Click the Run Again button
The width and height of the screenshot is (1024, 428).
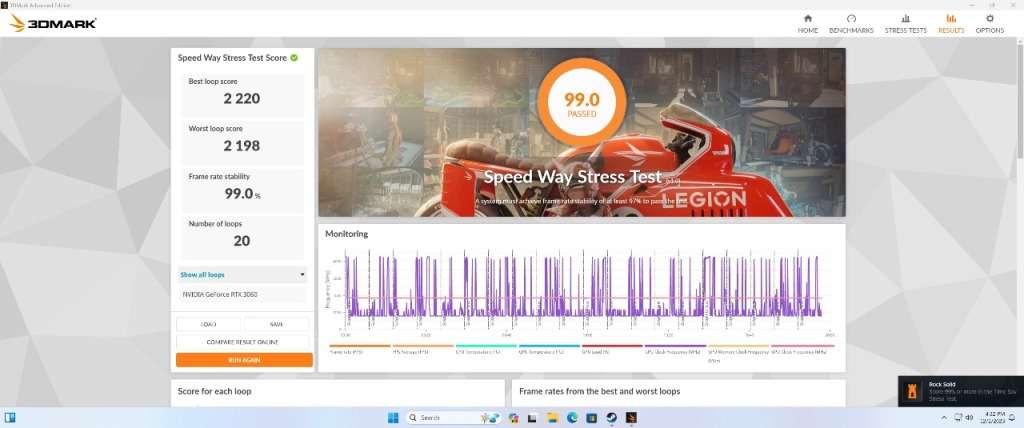click(244, 359)
